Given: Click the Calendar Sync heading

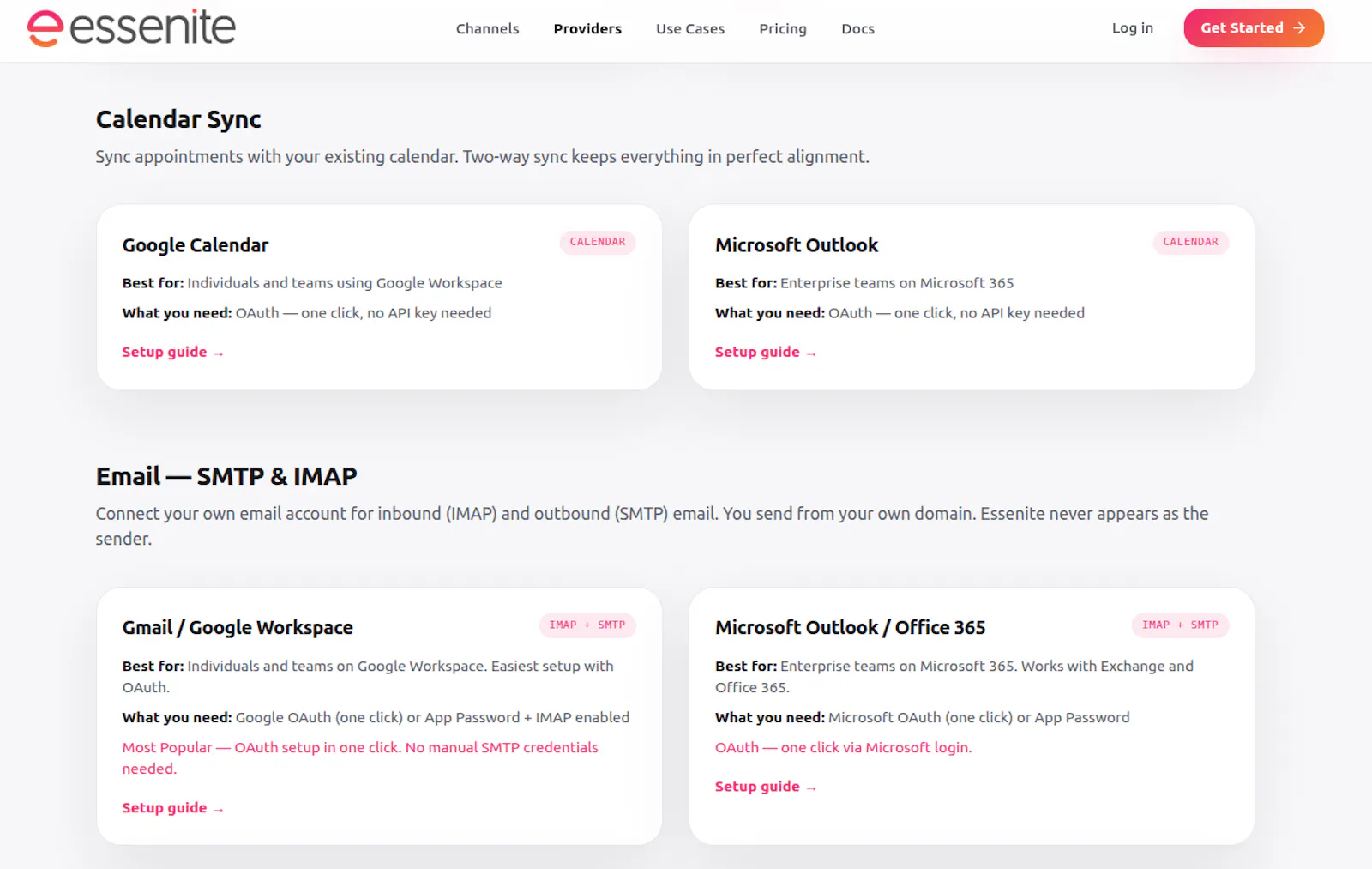Looking at the screenshot, I should tap(178, 119).
